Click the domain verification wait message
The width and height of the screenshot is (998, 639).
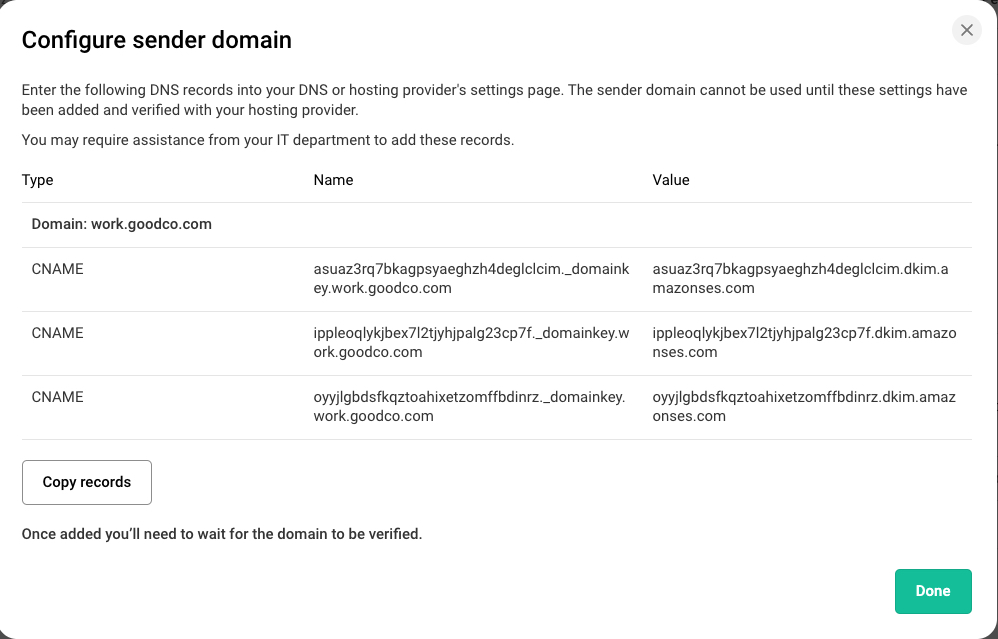[222, 533]
